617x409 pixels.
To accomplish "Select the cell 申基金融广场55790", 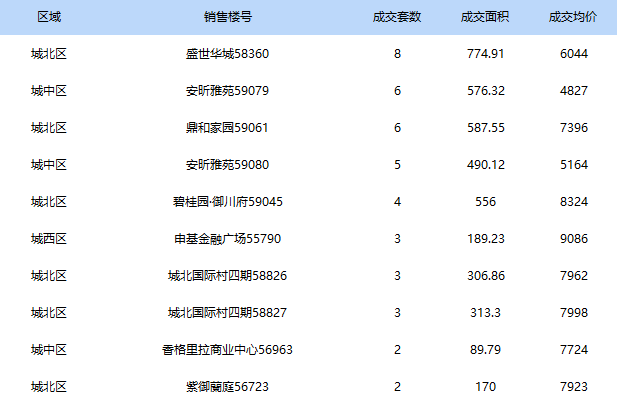I will pyautogui.click(x=228, y=239).
